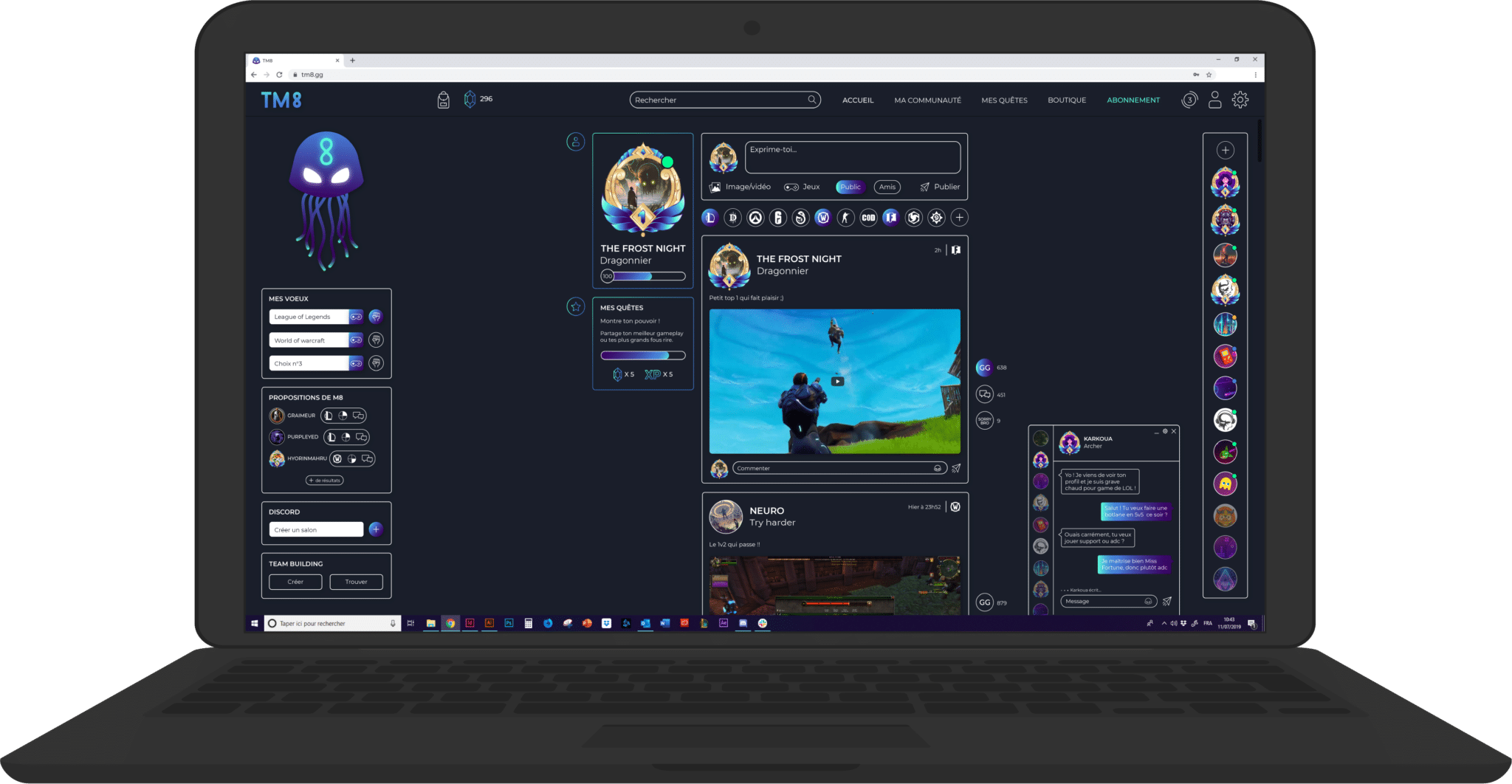1512x784 pixels.
Task: Add new contact with plus in friends bar
Action: pyautogui.click(x=1226, y=151)
